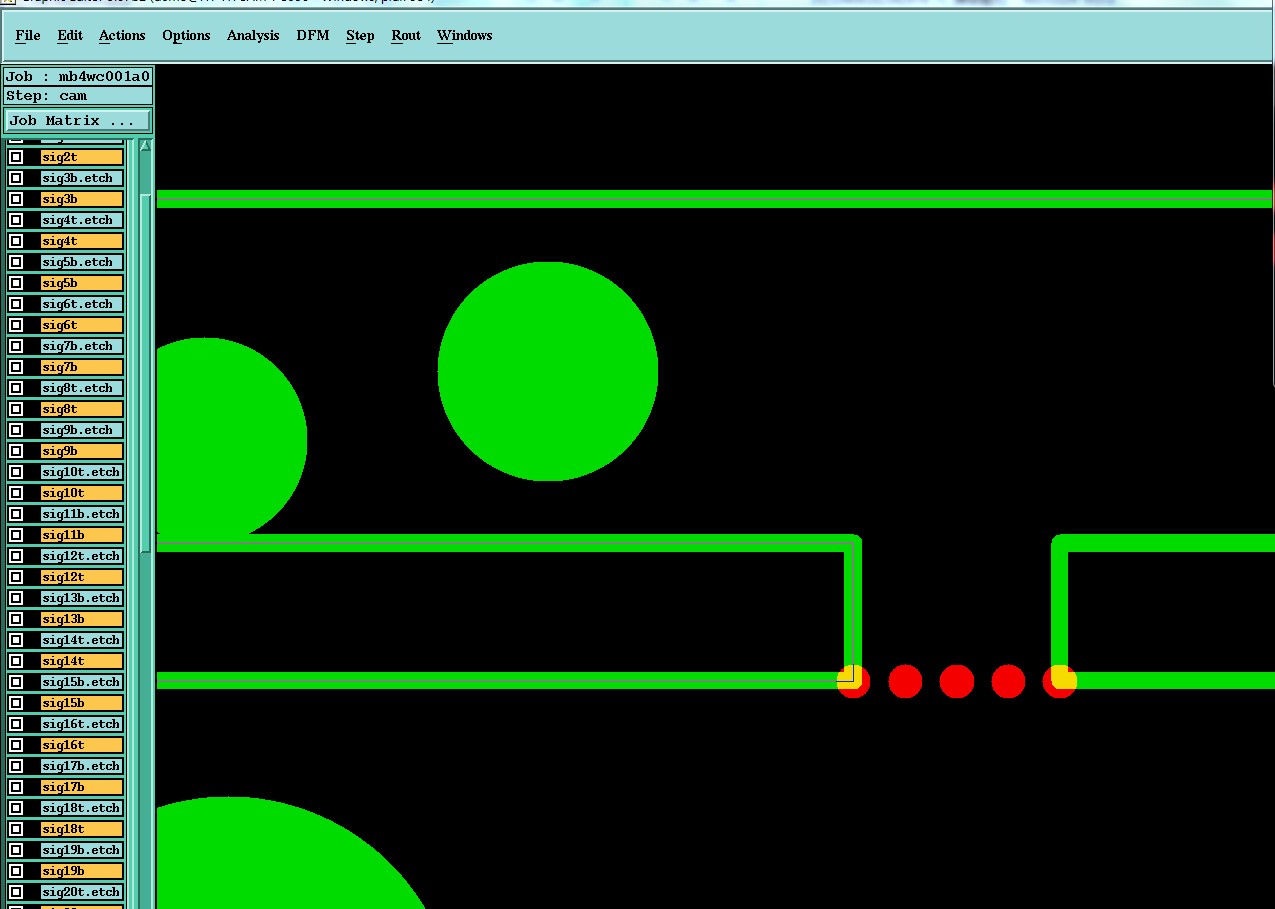Select the sig19b.etch layer name
This screenshot has width=1275, height=909.
(82, 850)
